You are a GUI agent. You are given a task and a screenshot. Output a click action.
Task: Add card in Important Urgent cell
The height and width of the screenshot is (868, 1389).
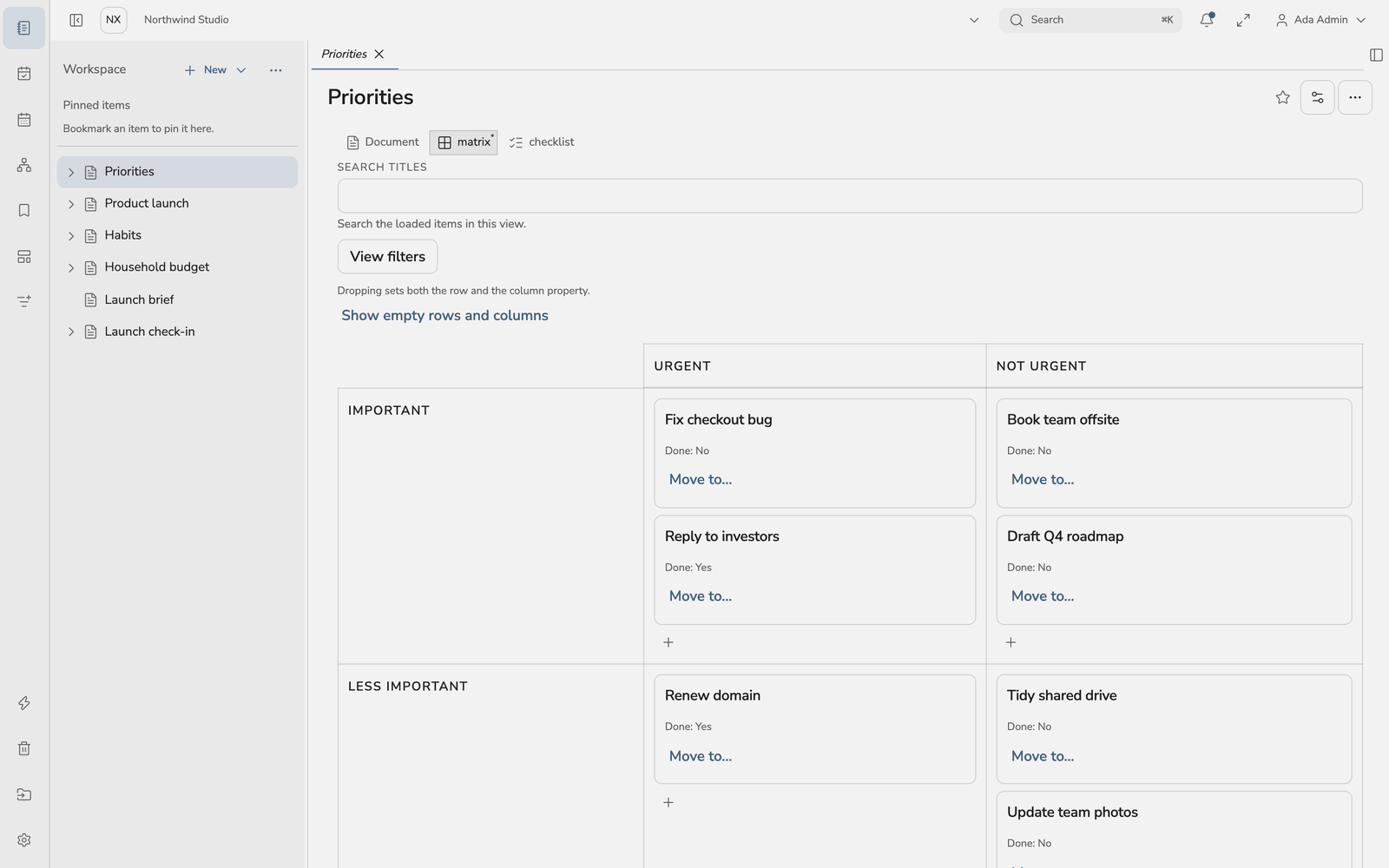point(668,643)
